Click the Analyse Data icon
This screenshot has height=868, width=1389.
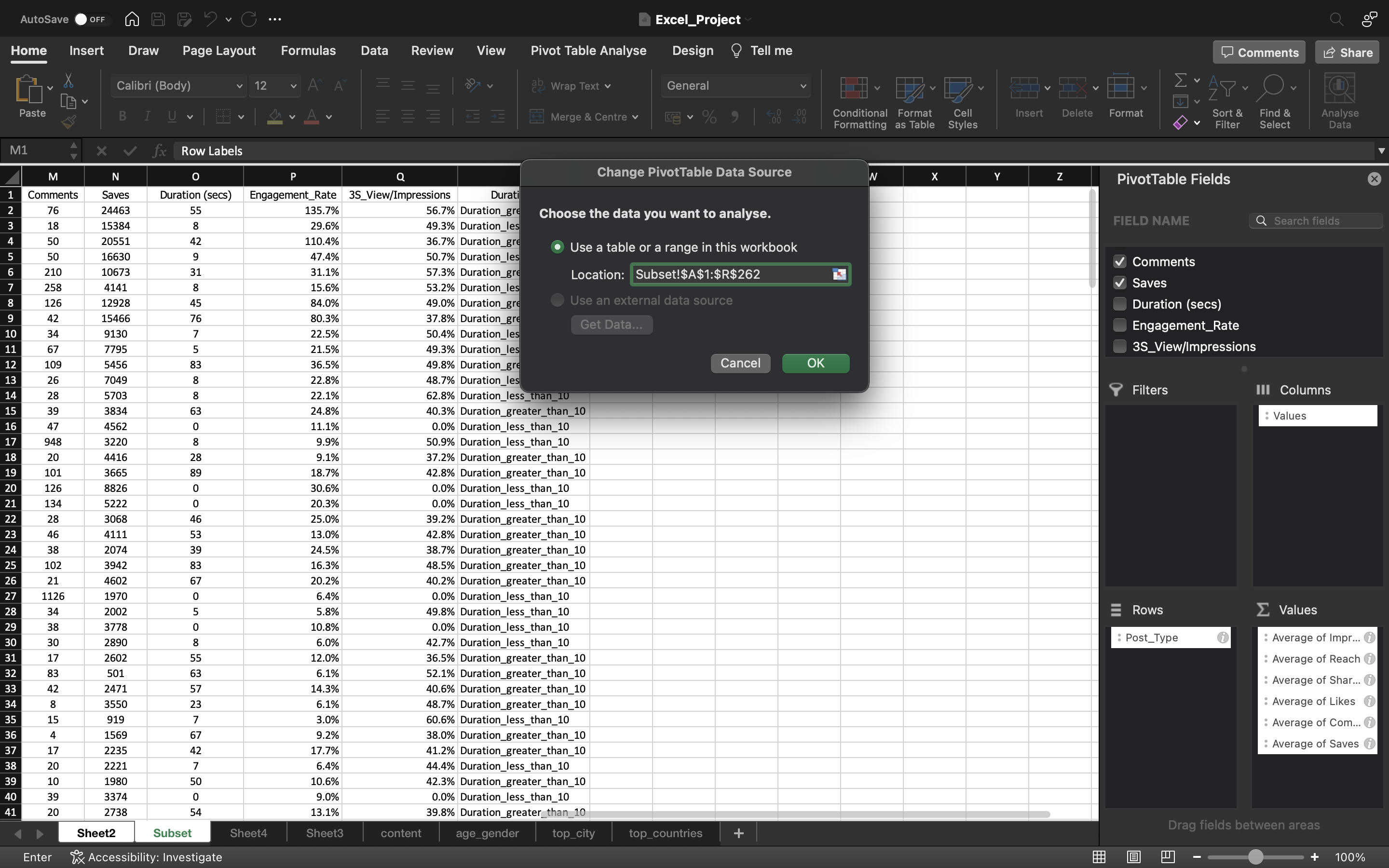tap(1340, 88)
